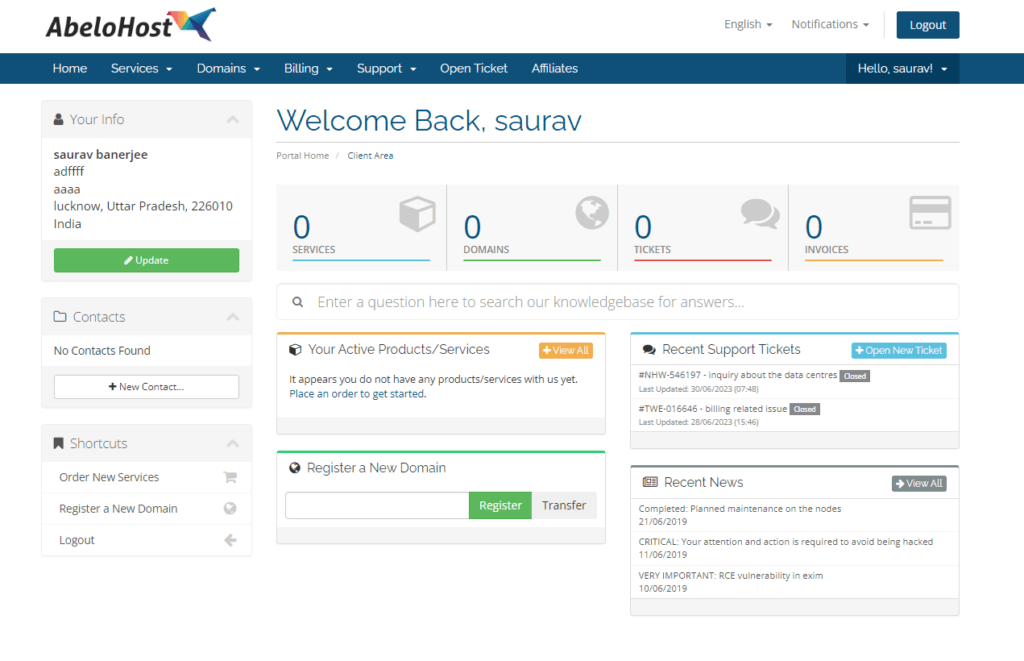Click the globe icon beside Register a New Domain shortcut
Screen dimensions: 1024x661
232,508
